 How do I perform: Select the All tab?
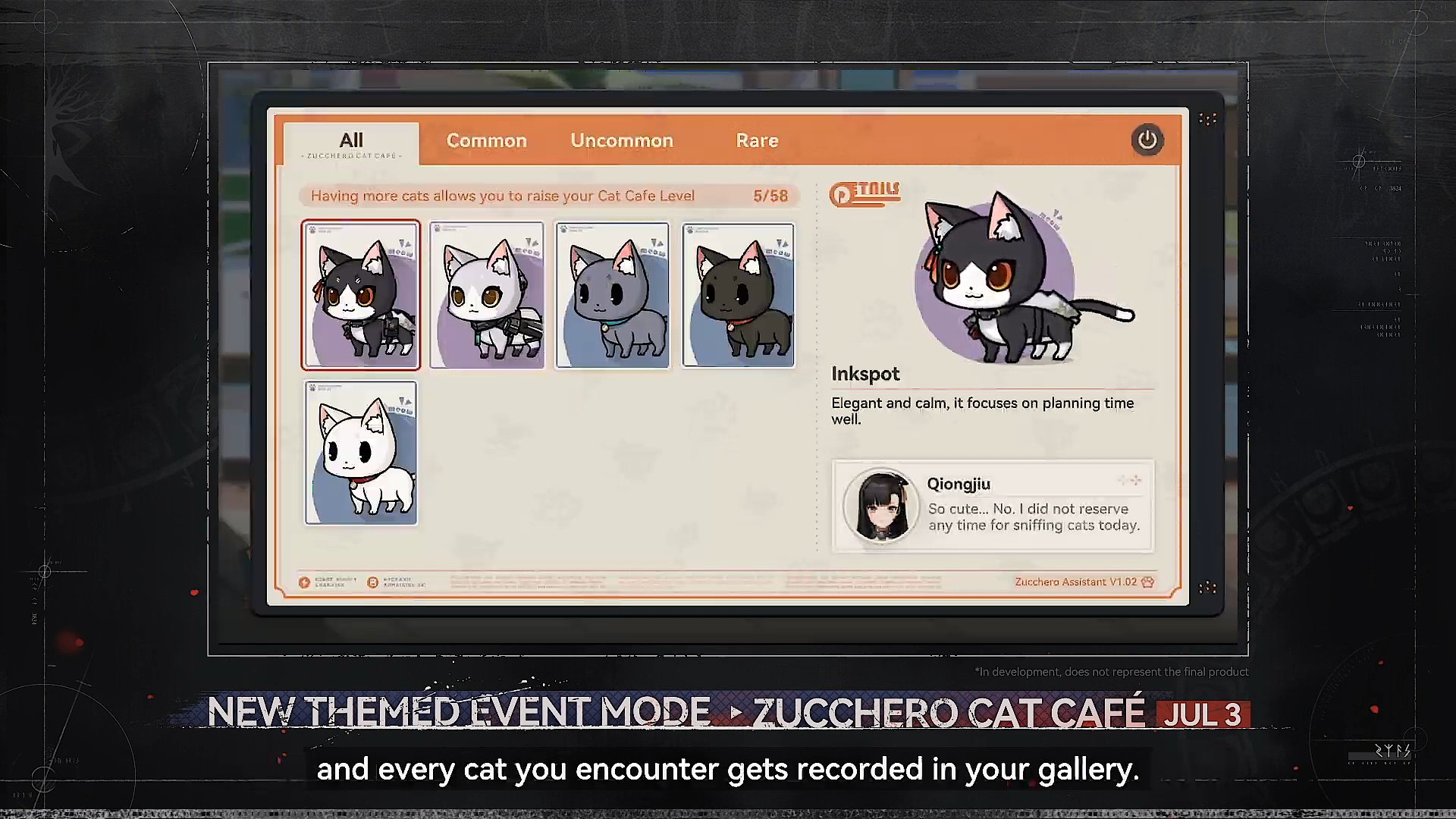click(351, 143)
